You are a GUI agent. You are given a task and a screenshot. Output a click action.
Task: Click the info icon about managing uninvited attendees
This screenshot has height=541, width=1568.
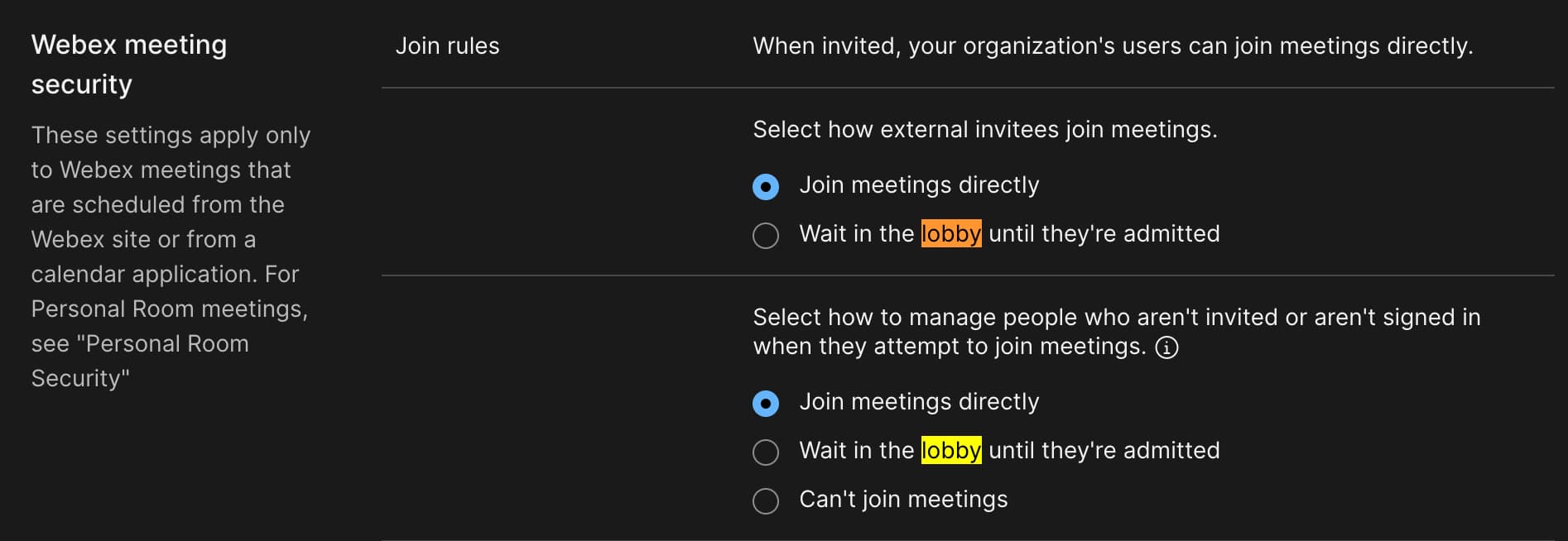(1166, 348)
